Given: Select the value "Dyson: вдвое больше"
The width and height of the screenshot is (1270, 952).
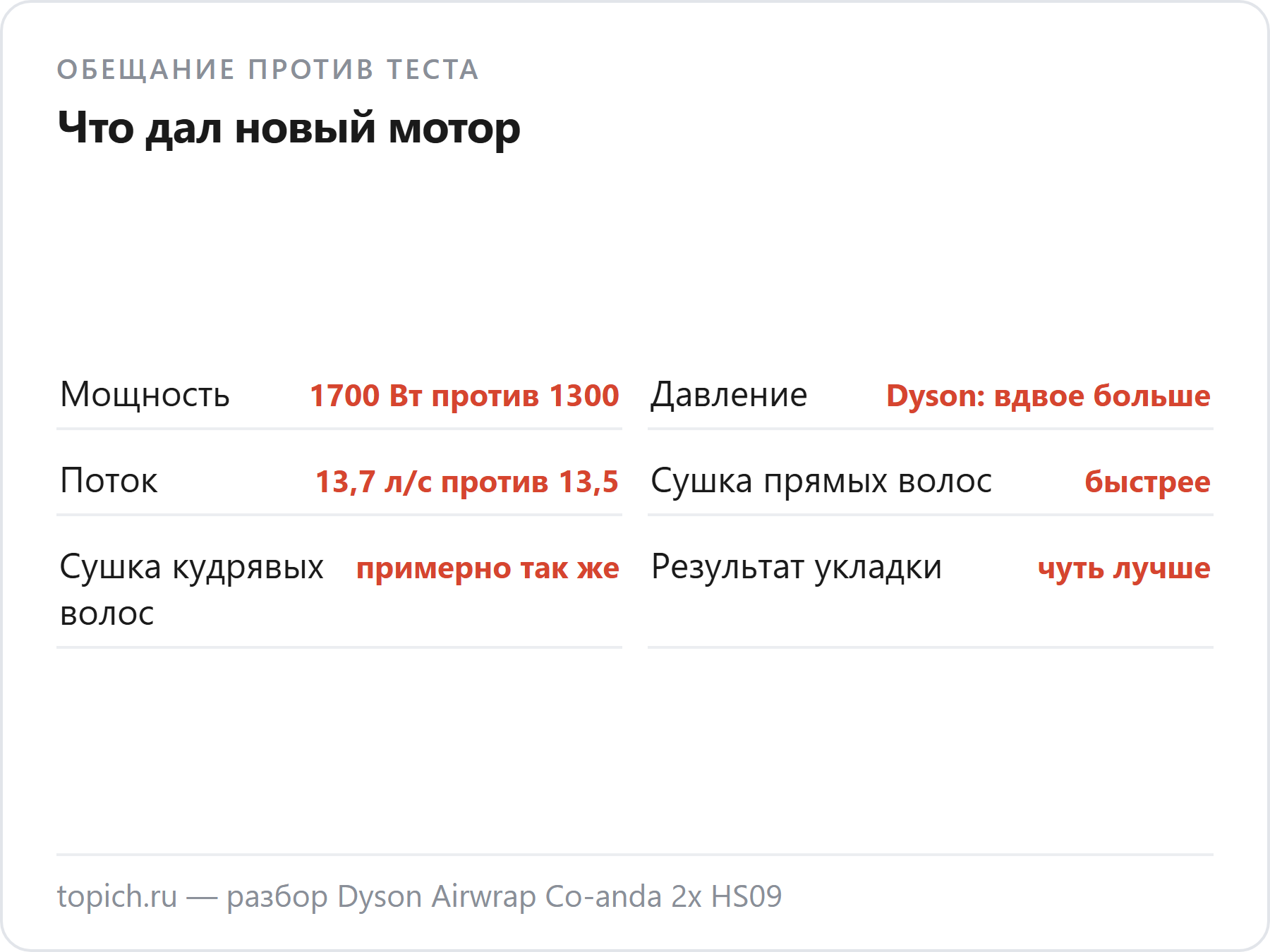Looking at the screenshot, I should [x=1048, y=396].
